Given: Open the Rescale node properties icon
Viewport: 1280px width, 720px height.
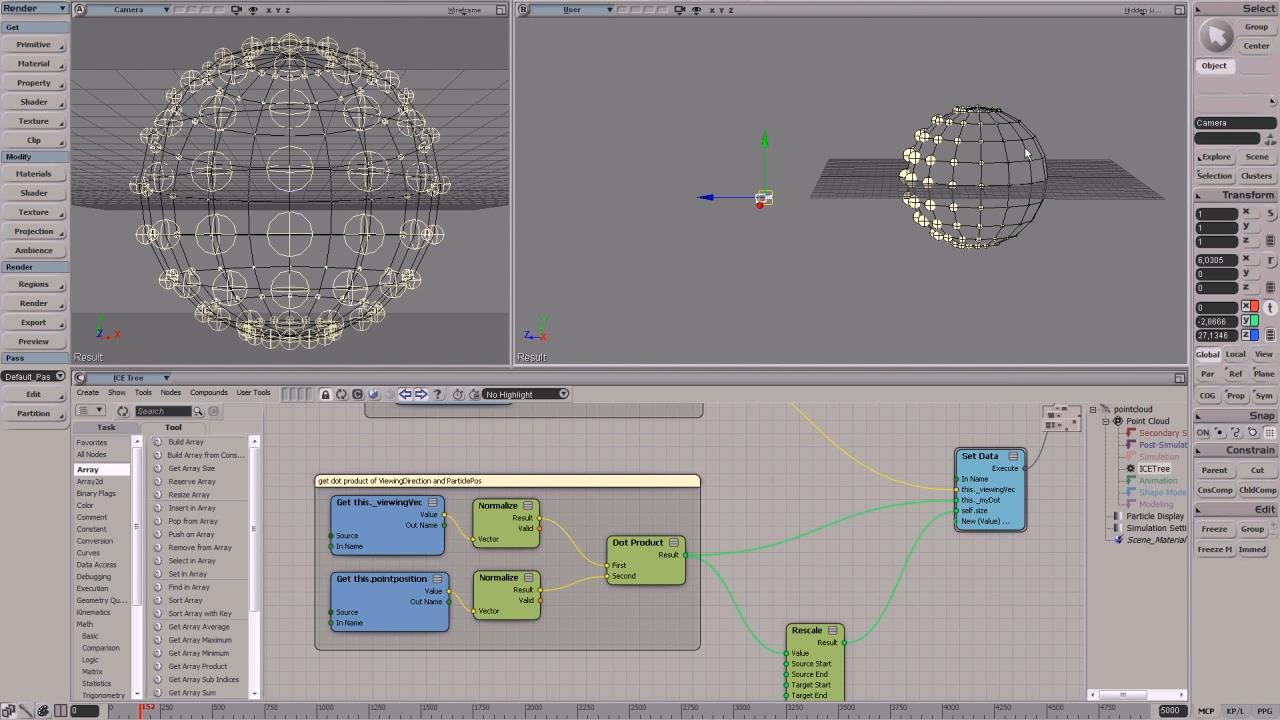Looking at the screenshot, I should [833, 631].
